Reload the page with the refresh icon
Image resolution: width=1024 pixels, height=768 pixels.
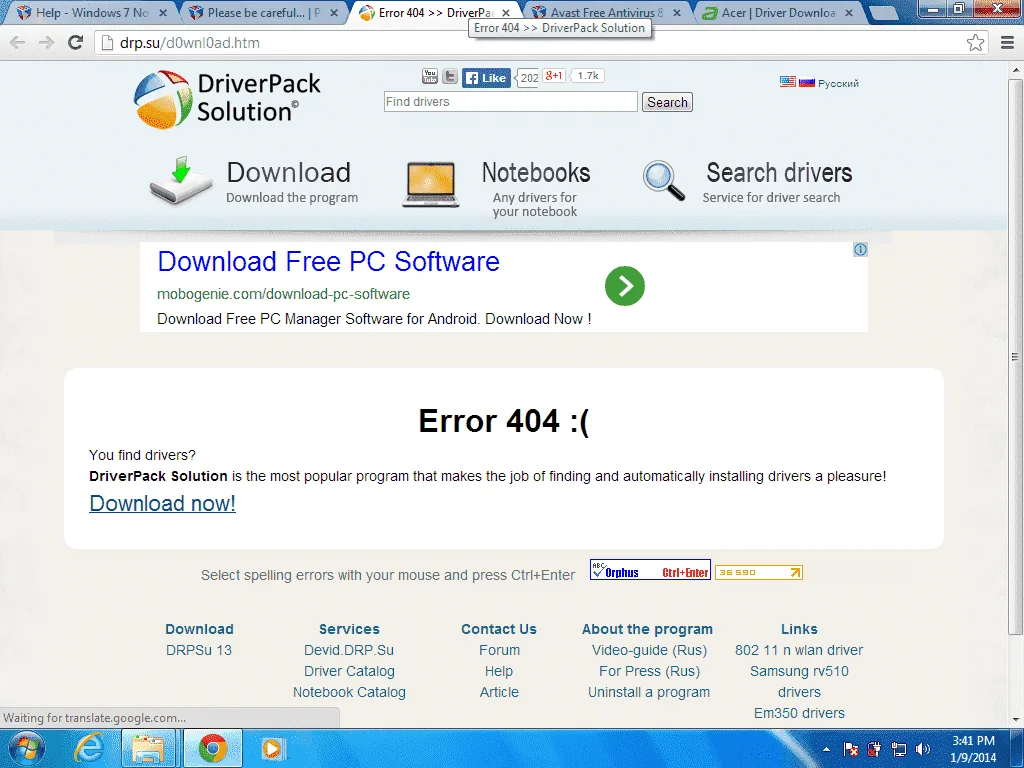[76, 42]
